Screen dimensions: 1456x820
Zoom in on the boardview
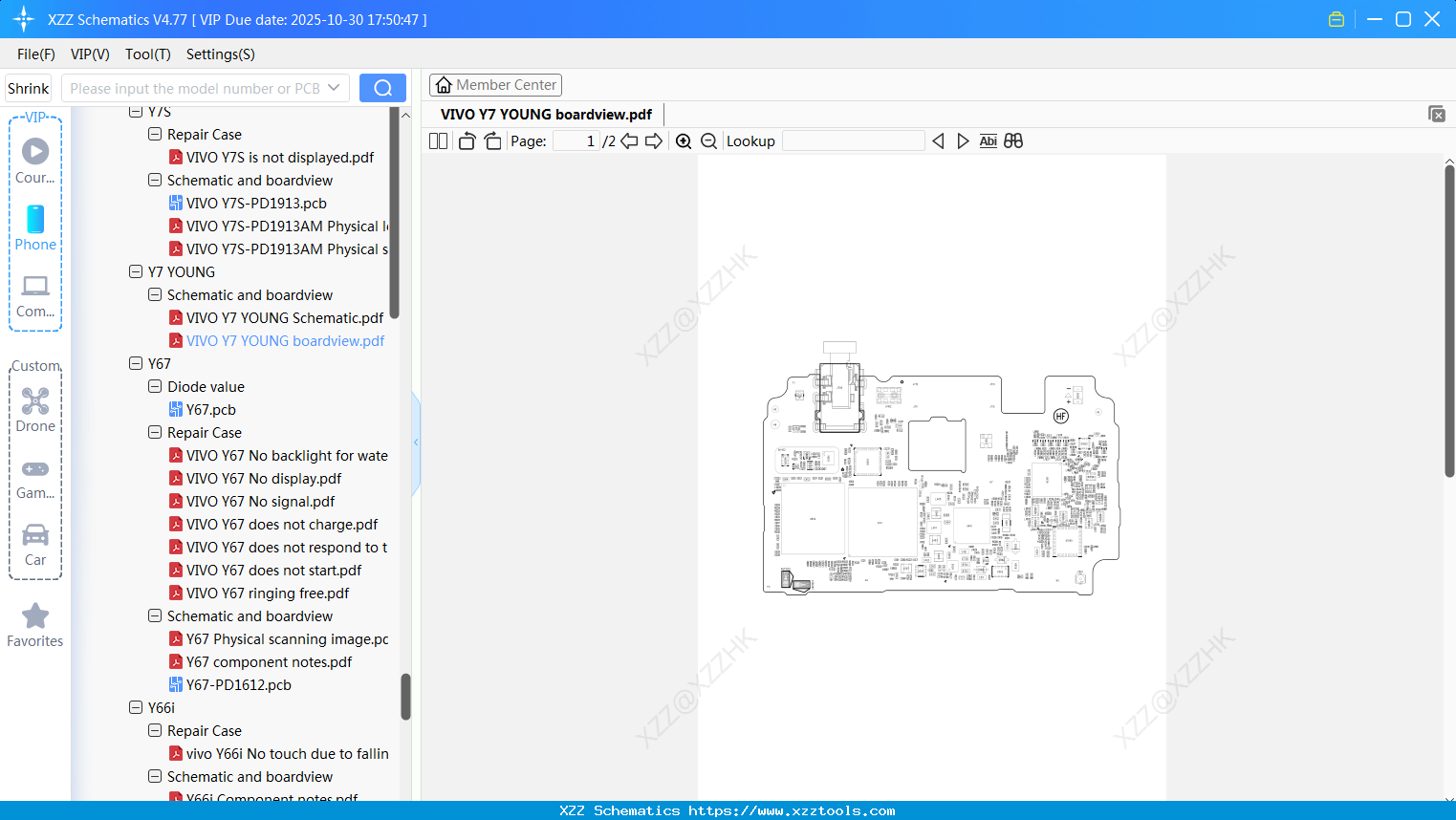tap(684, 141)
